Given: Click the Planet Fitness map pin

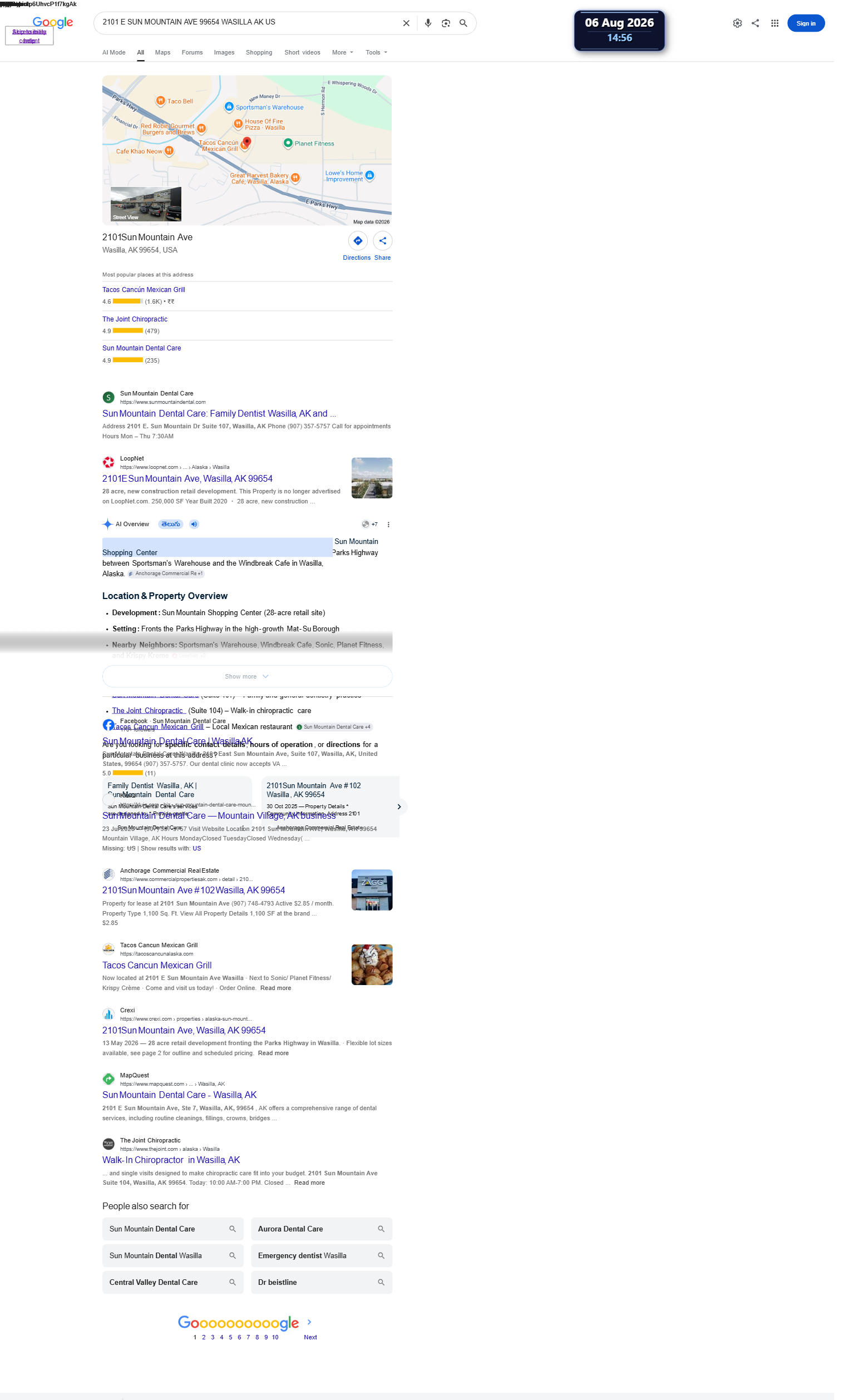Looking at the screenshot, I should coord(288,143).
